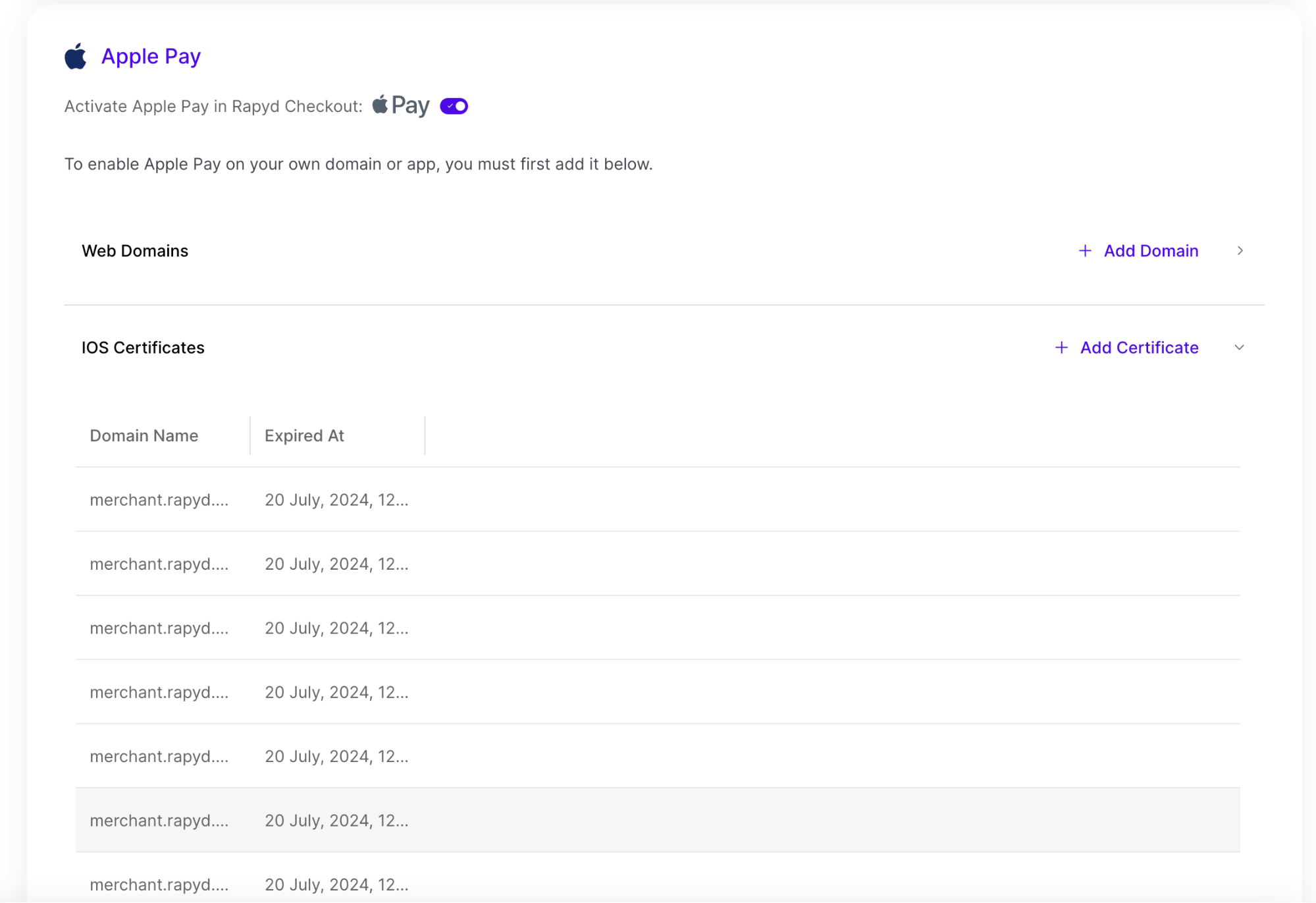Click the plus icon next to Add Certificate
This screenshot has width=1316, height=903.
pyautogui.click(x=1061, y=348)
